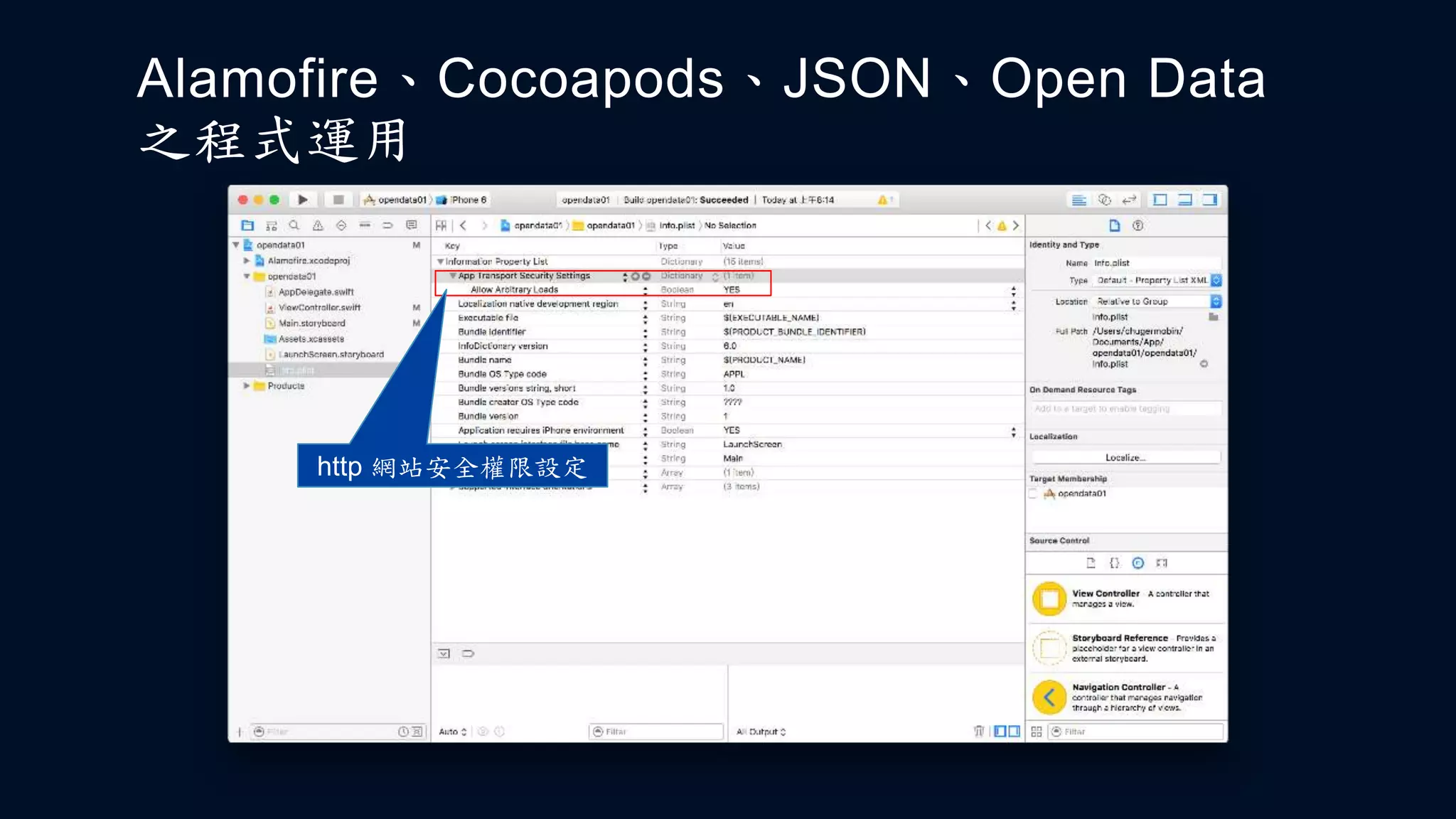Expand Alamofire.xcodeproj in the navigator
1456x819 pixels.
click(x=247, y=261)
